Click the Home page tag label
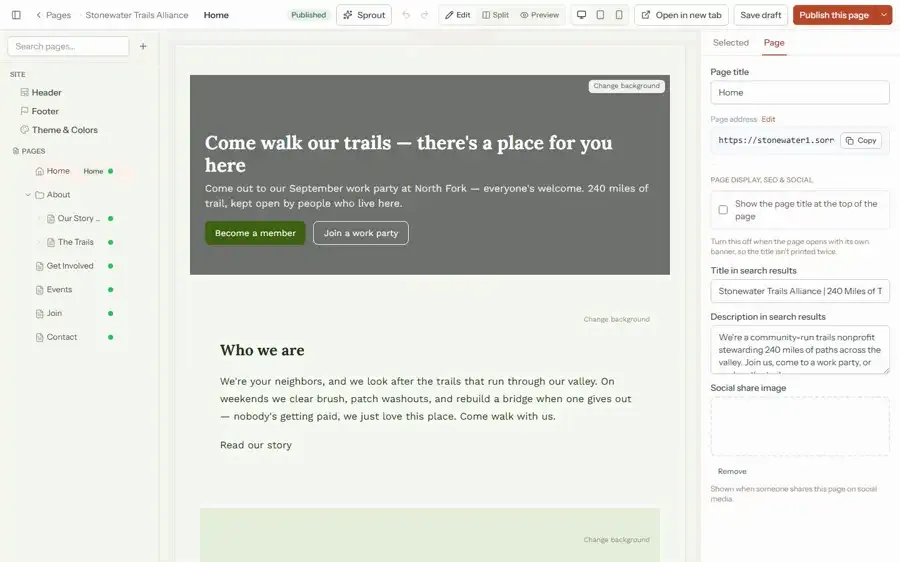This screenshot has width=900, height=562. point(93,171)
